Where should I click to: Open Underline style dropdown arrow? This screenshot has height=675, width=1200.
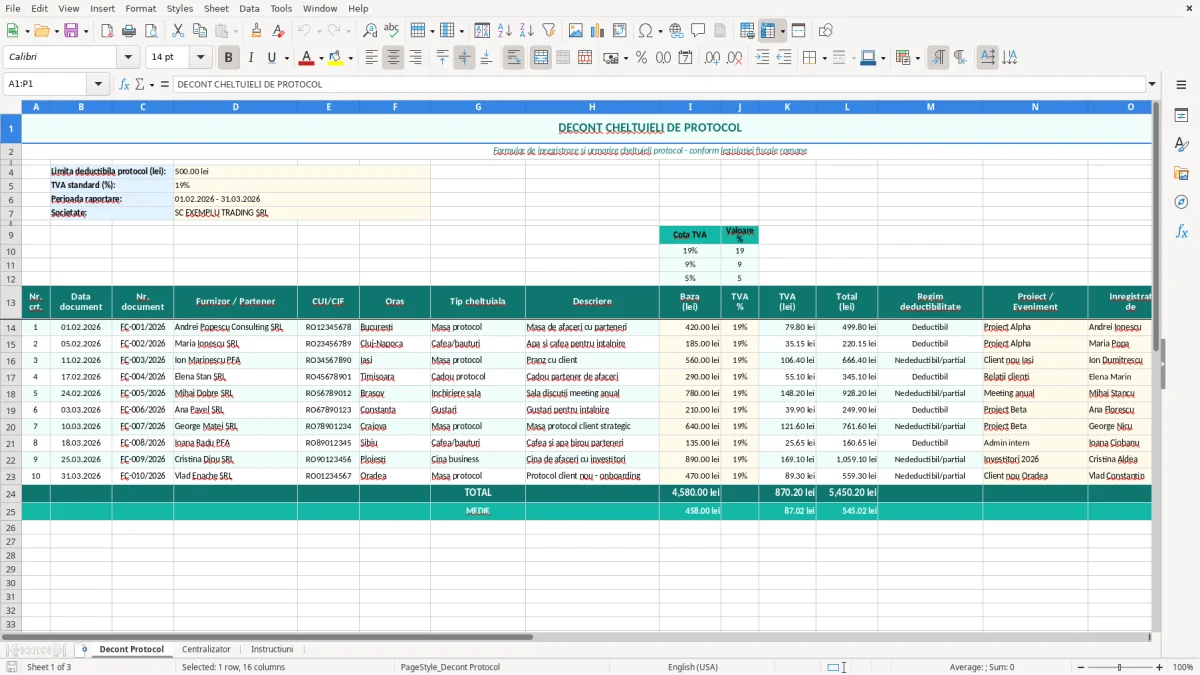[x=286, y=58]
